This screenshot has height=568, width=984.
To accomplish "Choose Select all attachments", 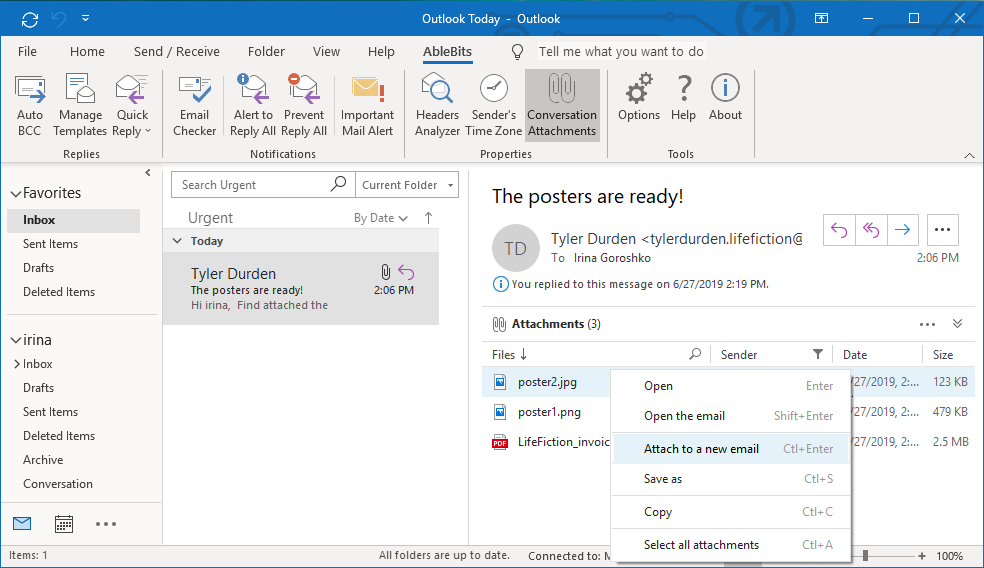I will pyautogui.click(x=731, y=545).
